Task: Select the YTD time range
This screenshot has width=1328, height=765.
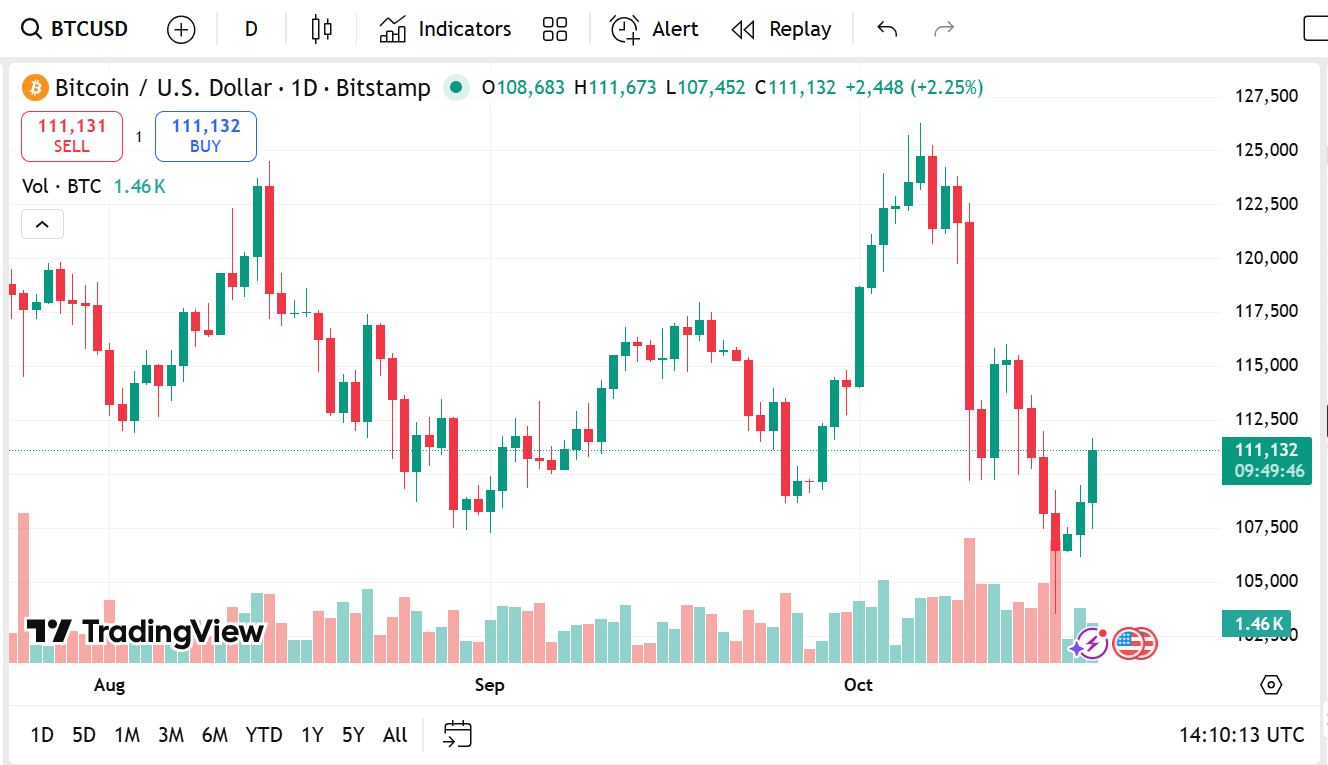Action: tap(264, 735)
